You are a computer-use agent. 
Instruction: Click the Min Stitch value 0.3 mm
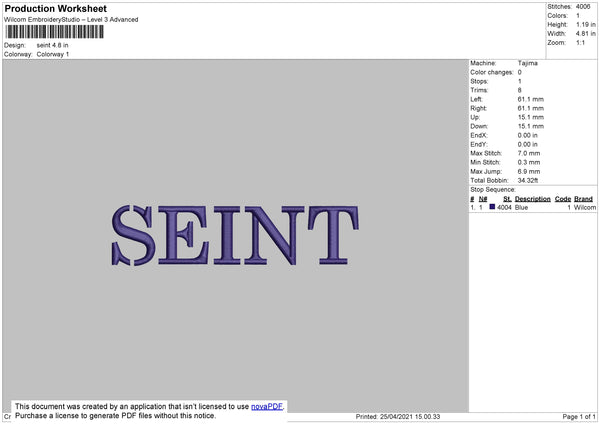(529, 163)
